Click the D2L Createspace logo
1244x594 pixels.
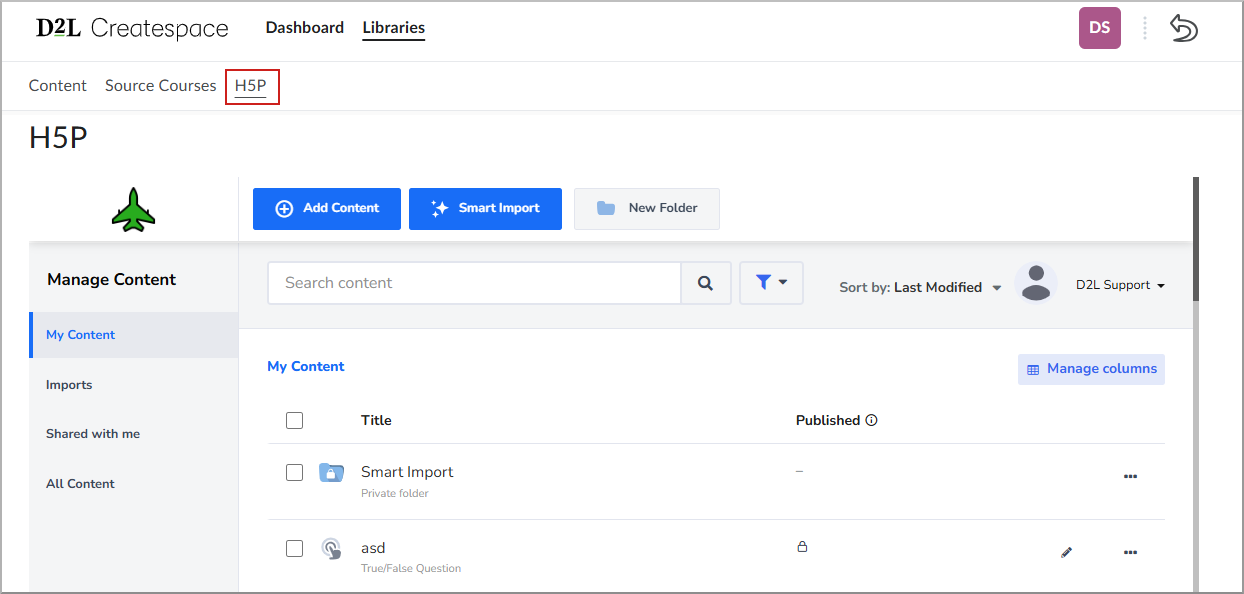pyautogui.click(x=132, y=28)
